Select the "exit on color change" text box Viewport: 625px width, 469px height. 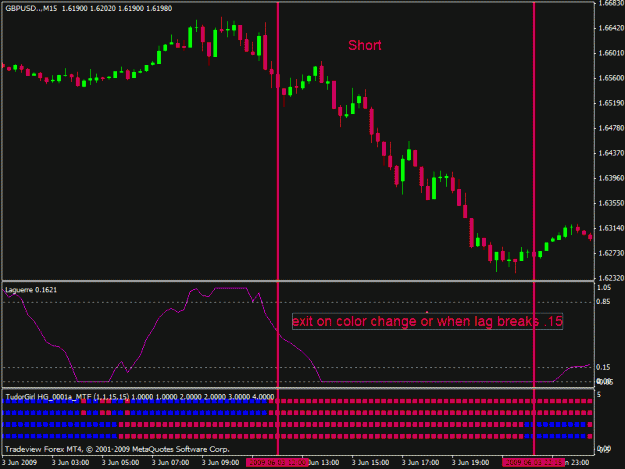tap(427, 321)
